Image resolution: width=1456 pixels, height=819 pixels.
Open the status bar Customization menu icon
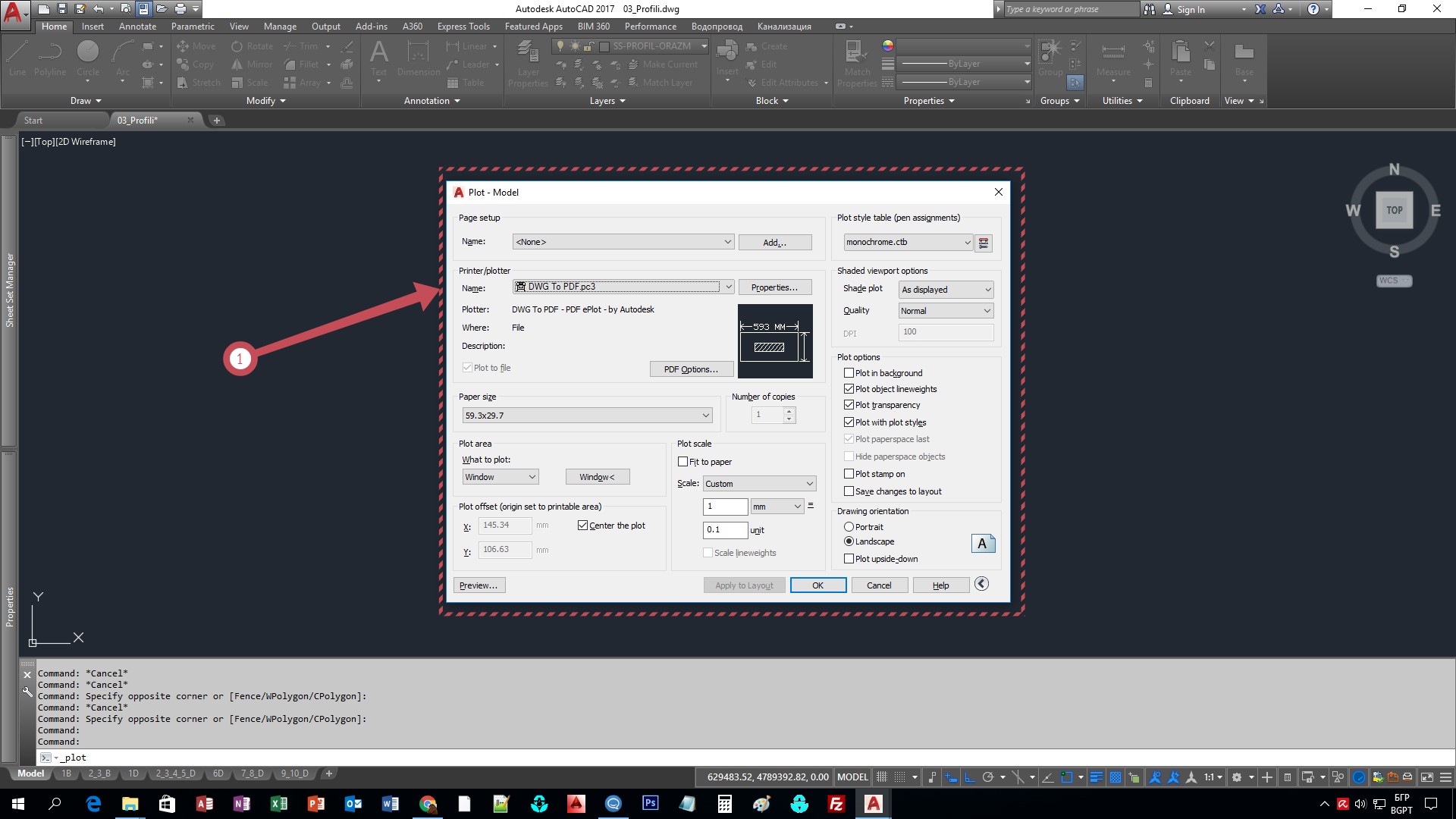point(1445,777)
